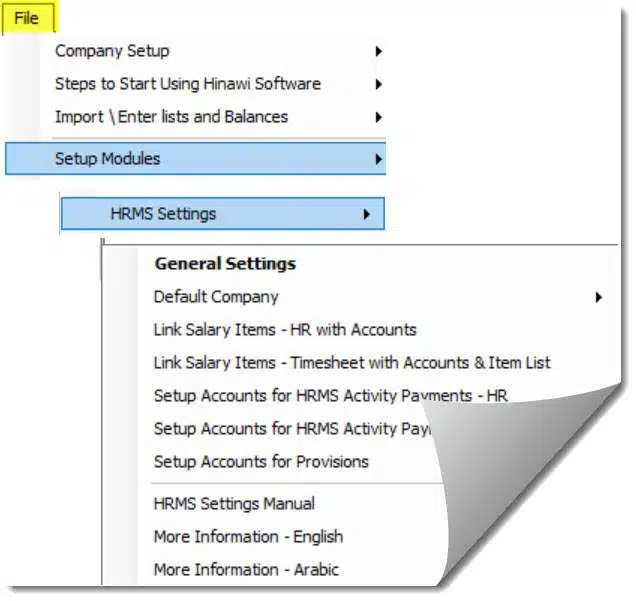Select Setup Accounts for Provisions
The width and height of the screenshot is (636, 601).
[261, 462]
